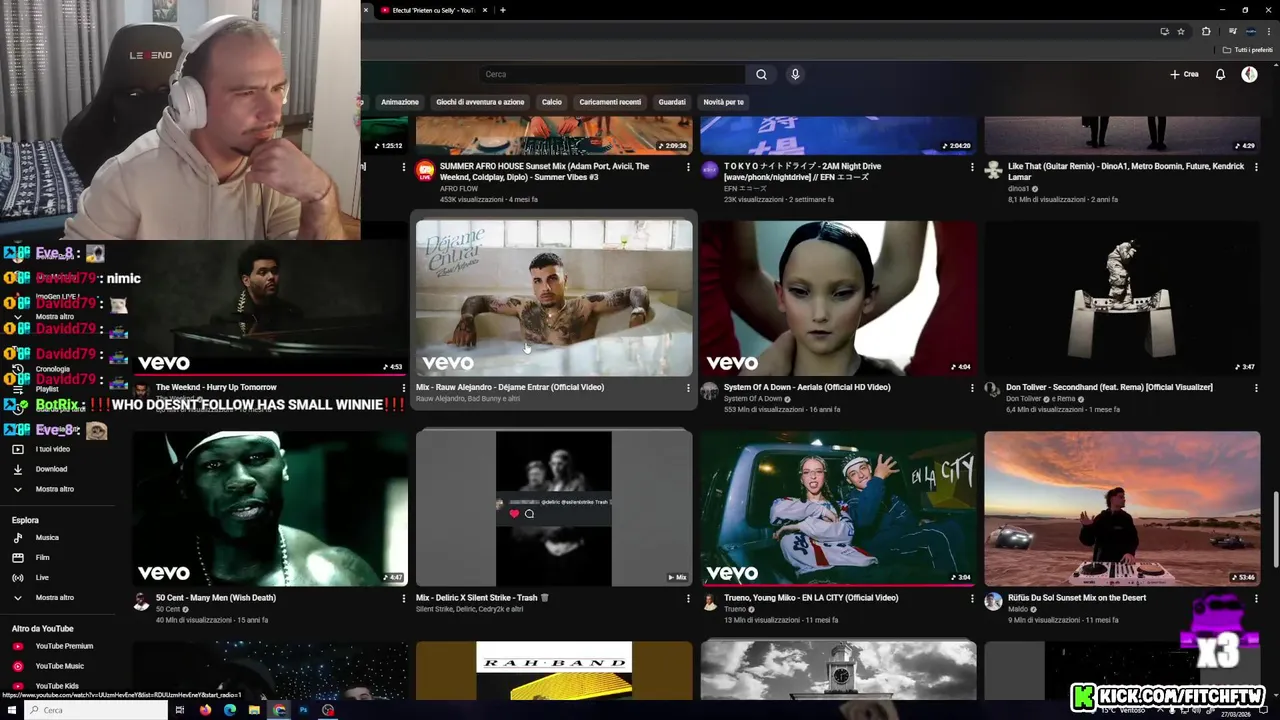Open Chrome media controls icon
This screenshot has height=720, width=1280.
coord(1232,31)
